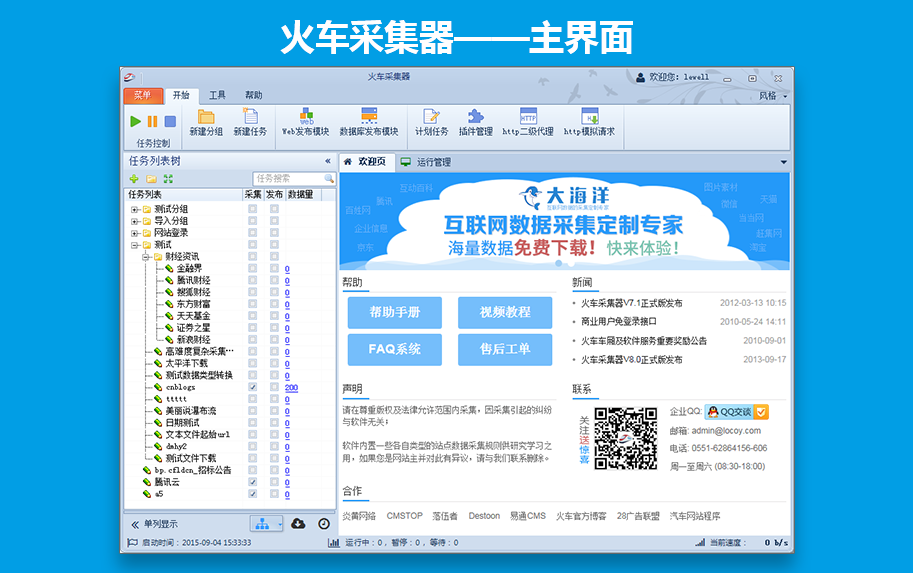Launch the http模拟请求 tool

pyautogui.click(x=589, y=122)
